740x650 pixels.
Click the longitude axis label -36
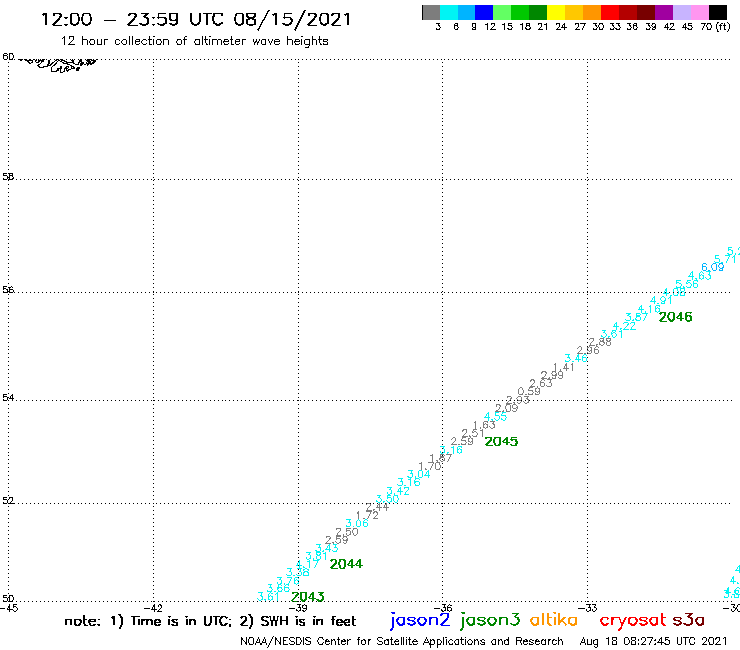click(x=443, y=608)
